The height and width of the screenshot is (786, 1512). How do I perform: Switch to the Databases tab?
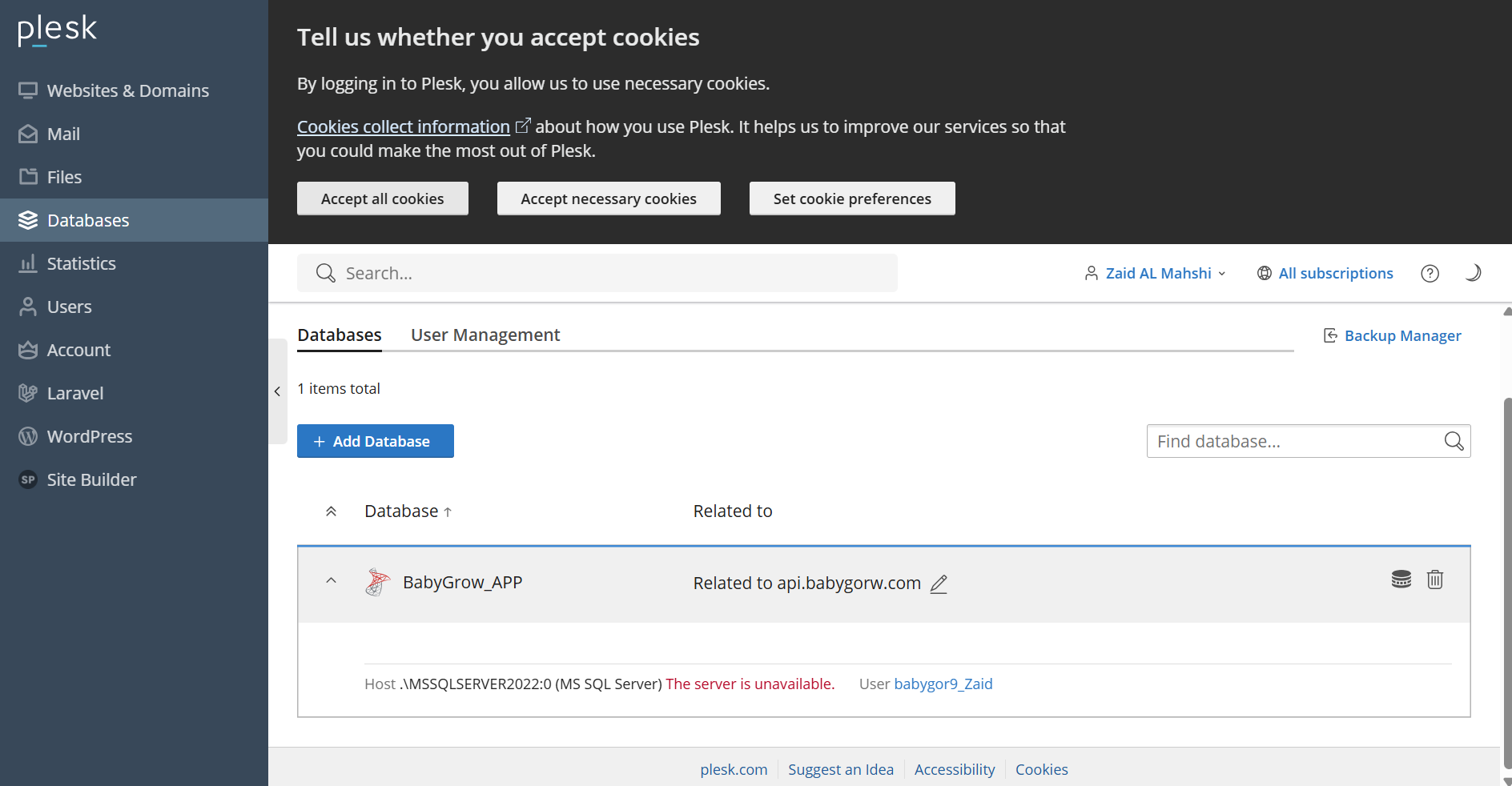pos(340,335)
